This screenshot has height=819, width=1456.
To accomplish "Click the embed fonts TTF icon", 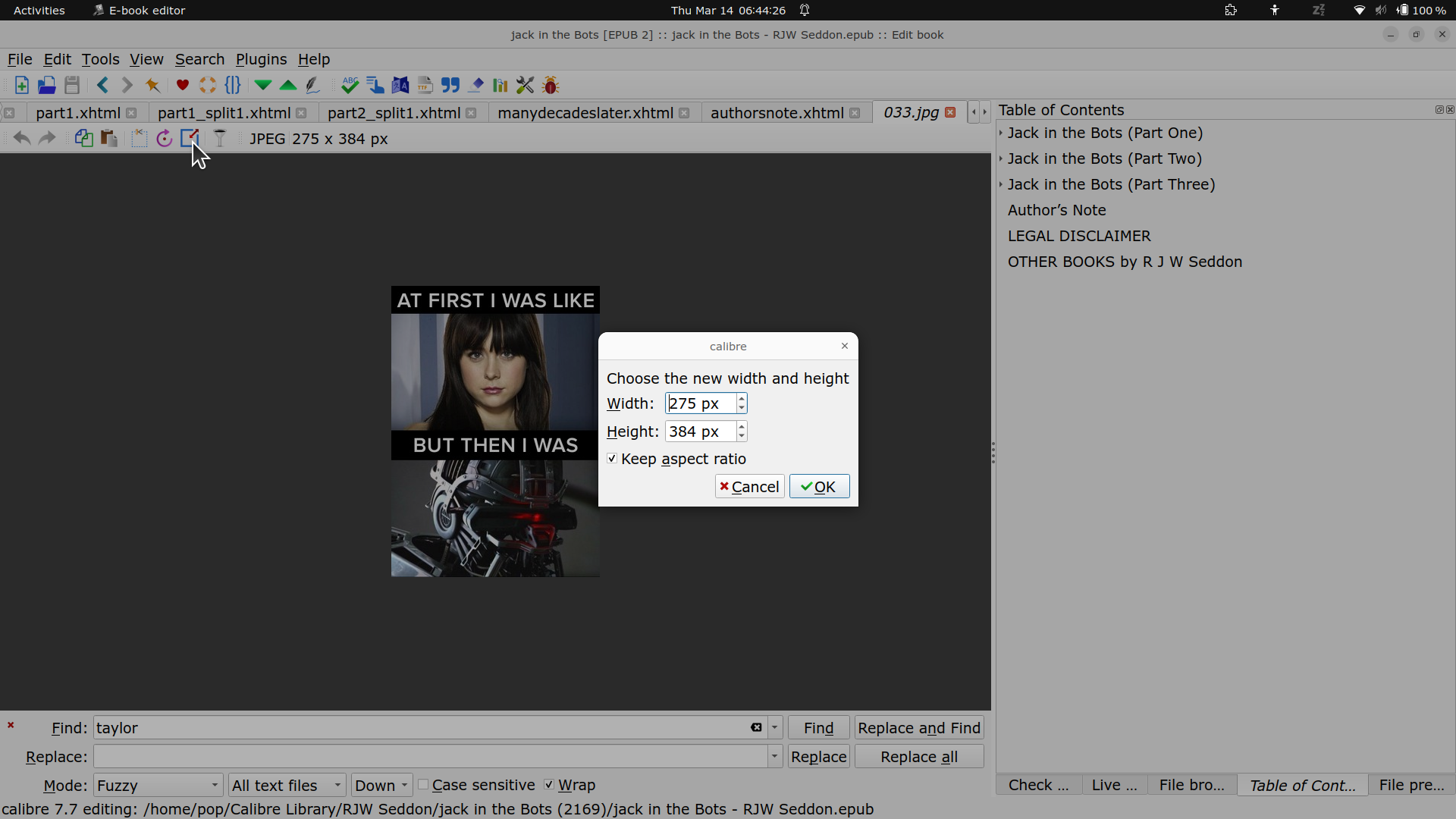I will coord(425,85).
